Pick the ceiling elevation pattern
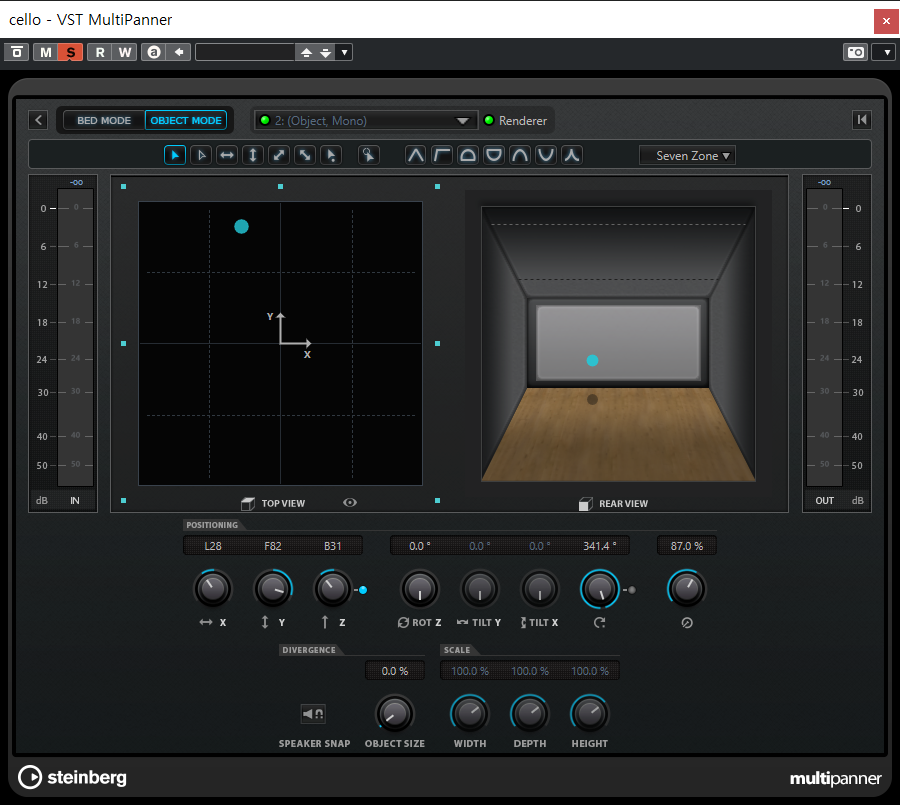Screen dimensions: 900x805 click(x=441, y=155)
